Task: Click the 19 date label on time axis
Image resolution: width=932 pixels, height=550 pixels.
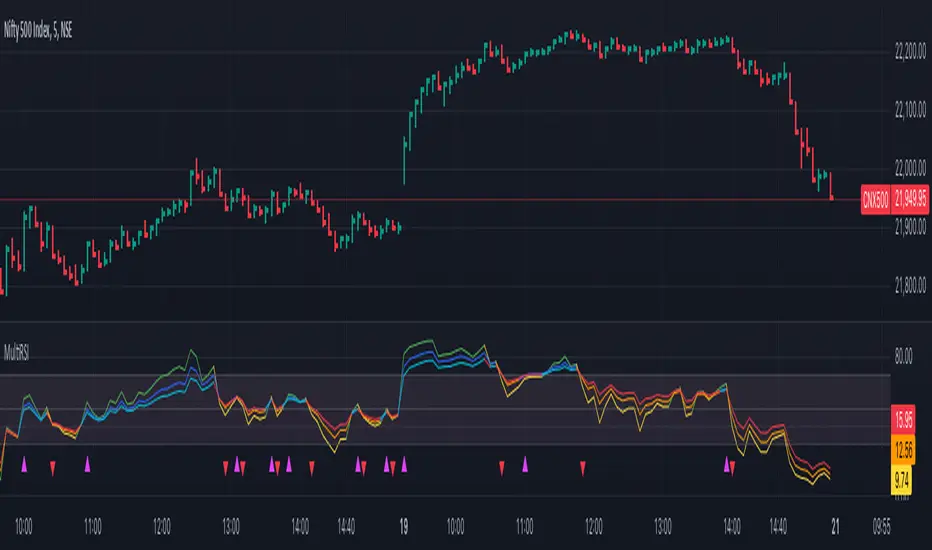Action: point(404,526)
